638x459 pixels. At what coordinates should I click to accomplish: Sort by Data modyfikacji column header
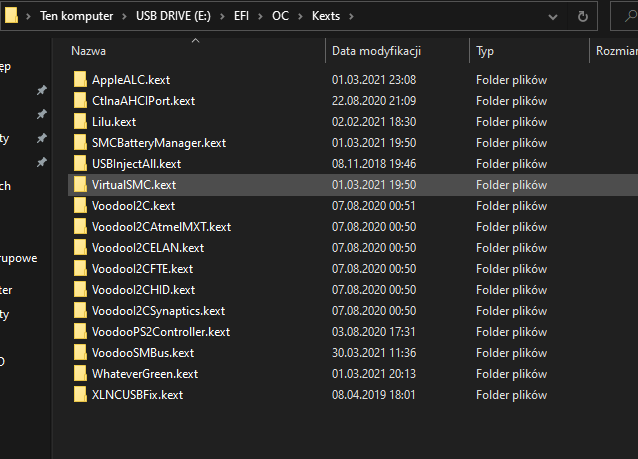(x=376, y=51)
